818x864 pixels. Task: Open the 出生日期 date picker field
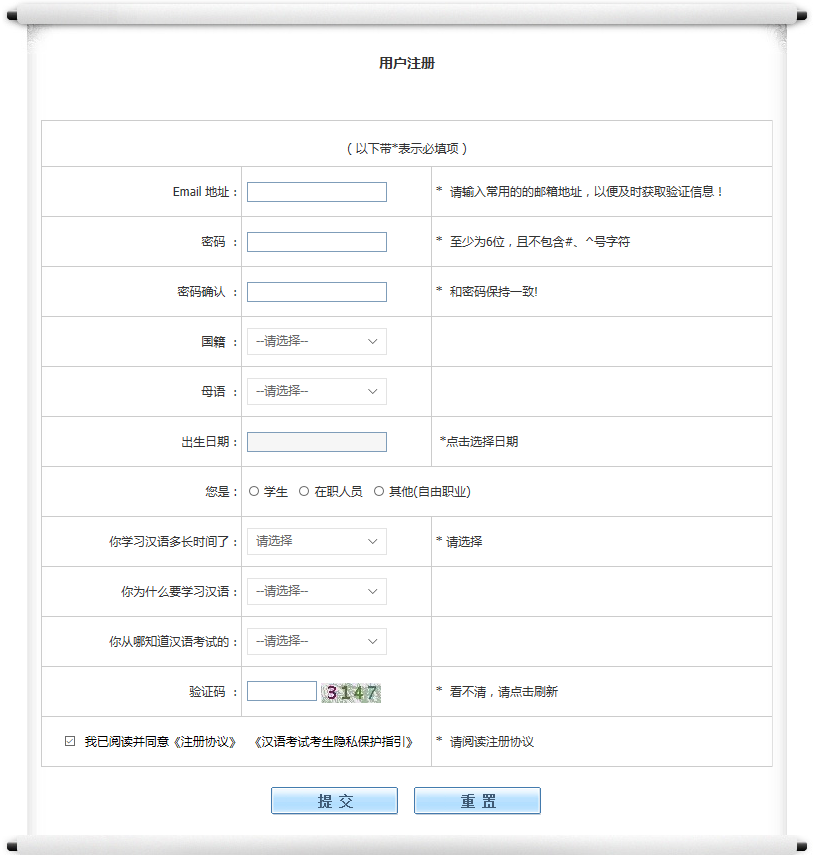pos(316,442)
